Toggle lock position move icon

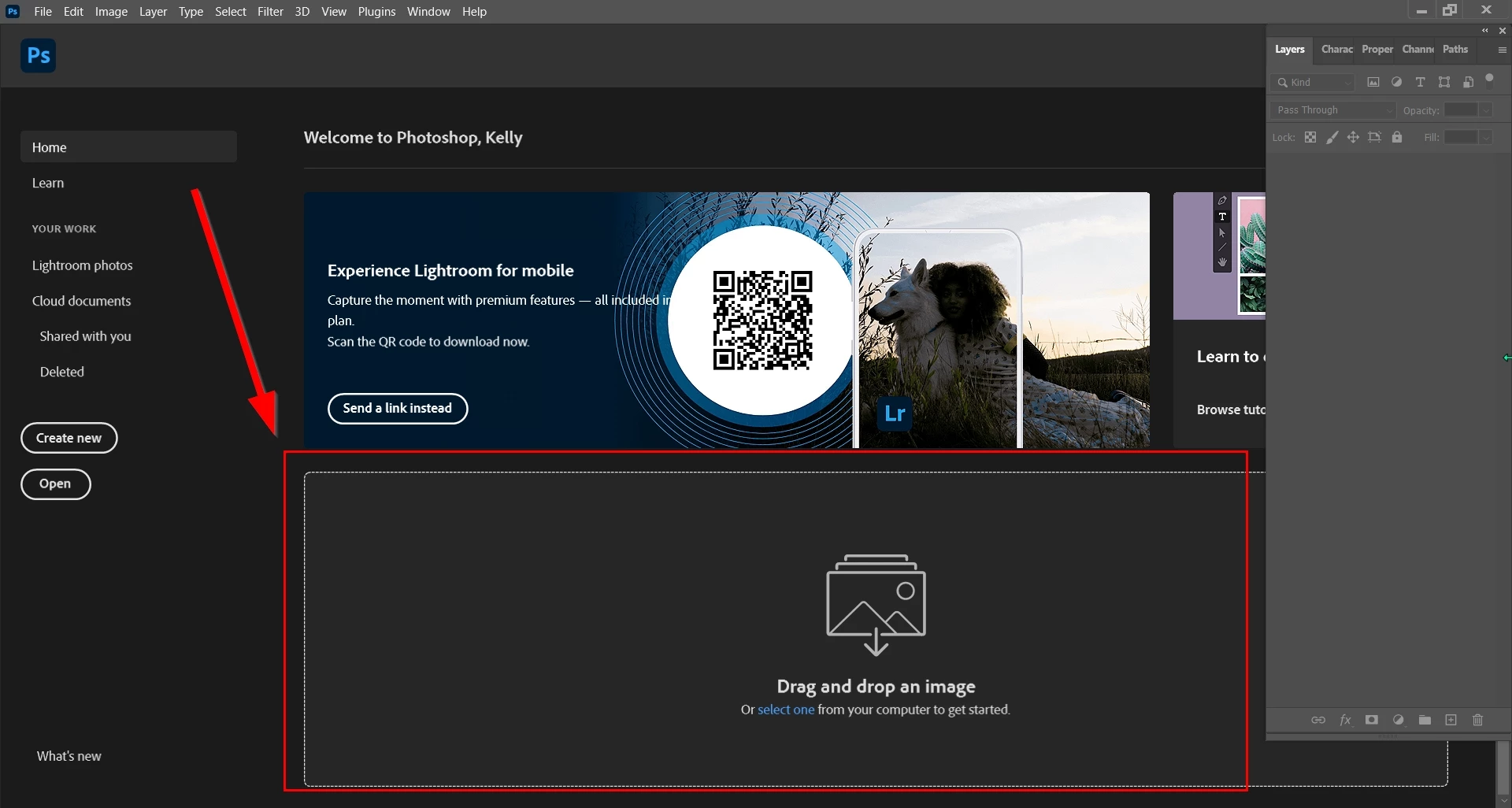[1353, 137]
